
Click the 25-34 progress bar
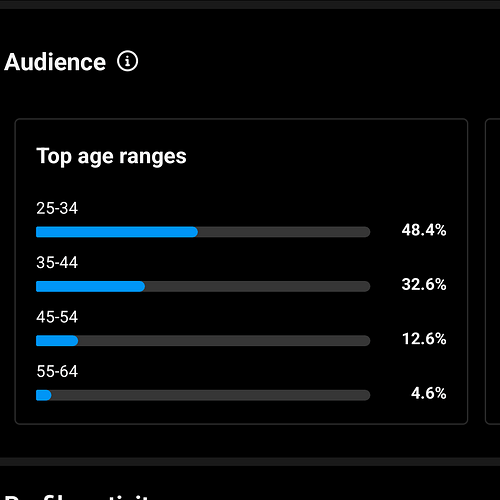pyautogui.click(x=203, y=232)
